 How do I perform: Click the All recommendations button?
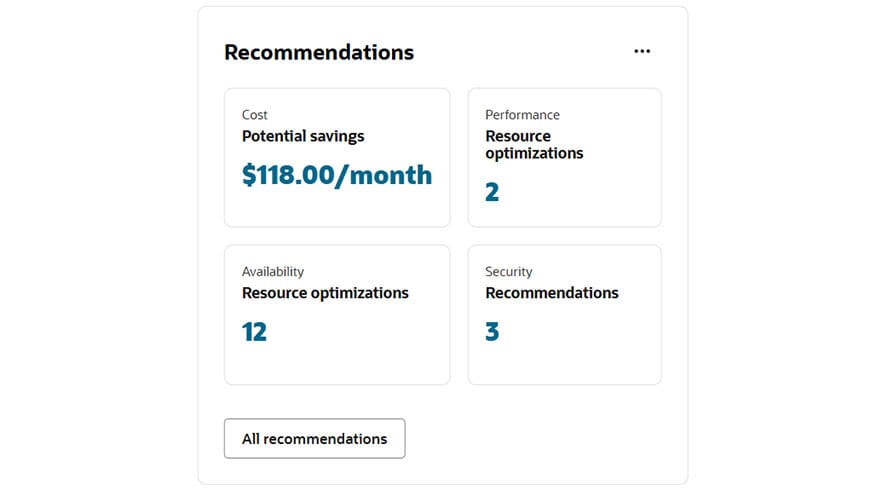click(314, 439)
